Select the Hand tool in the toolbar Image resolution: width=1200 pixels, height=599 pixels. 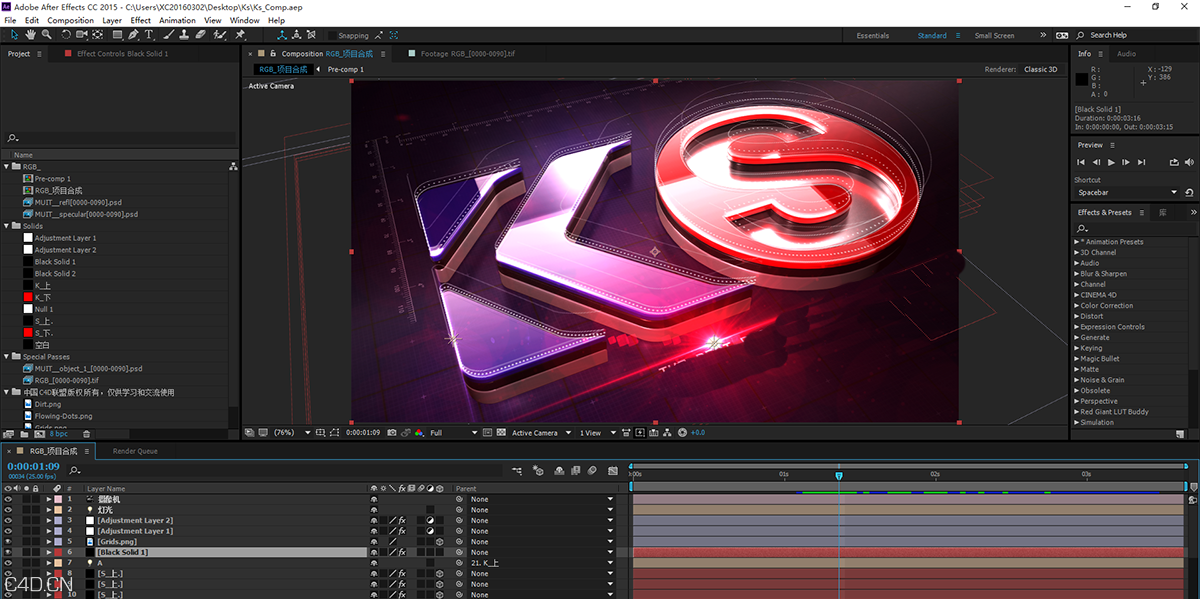[x=30, y=34]
